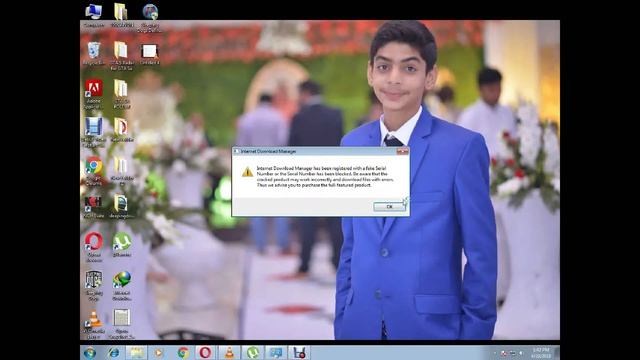This screenshot has width=640, height=360.
Task: Select the Computer desktop icon
Action: (93, 16)
